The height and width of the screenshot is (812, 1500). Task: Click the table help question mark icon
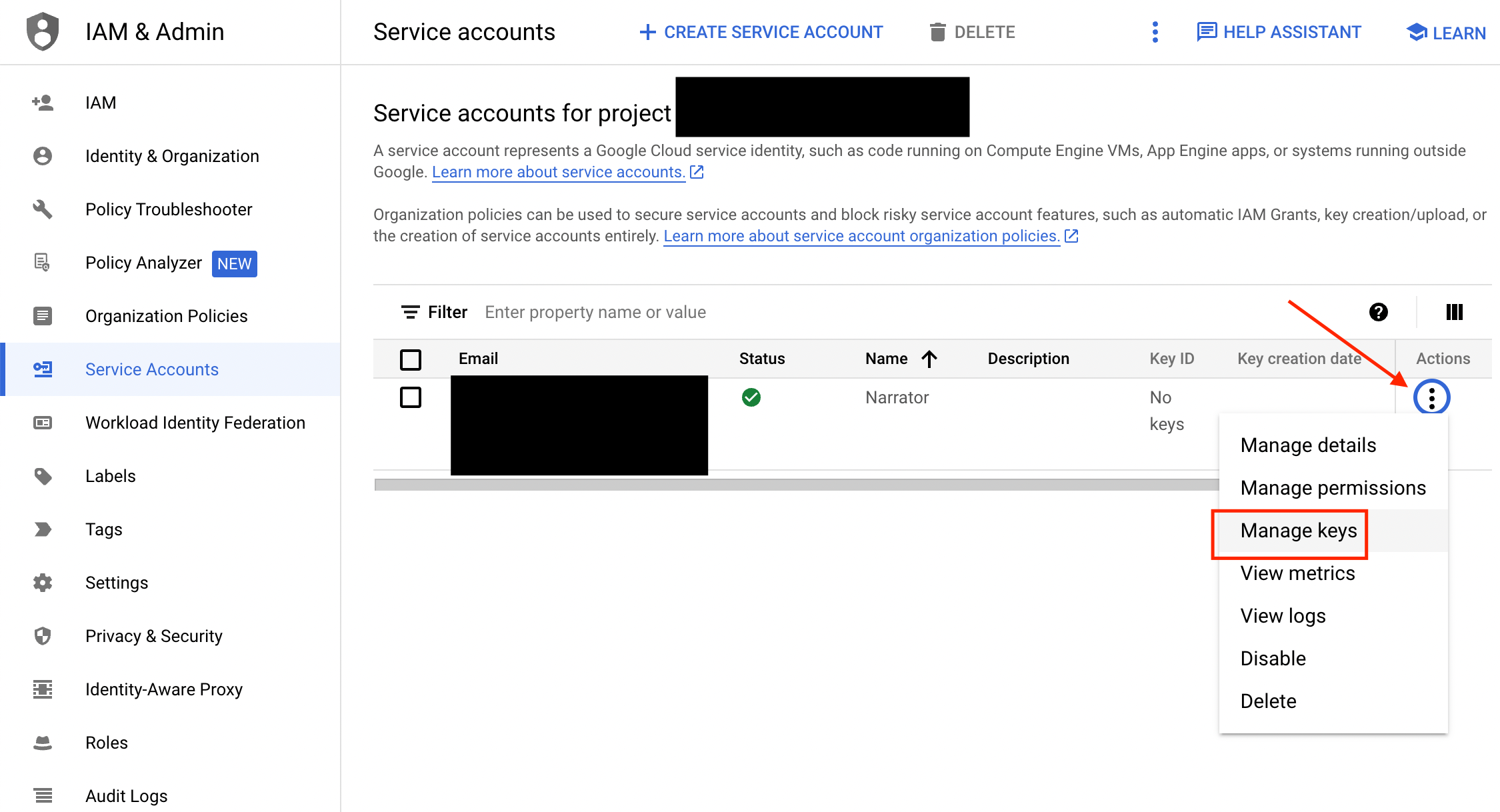coord(1378,312)
